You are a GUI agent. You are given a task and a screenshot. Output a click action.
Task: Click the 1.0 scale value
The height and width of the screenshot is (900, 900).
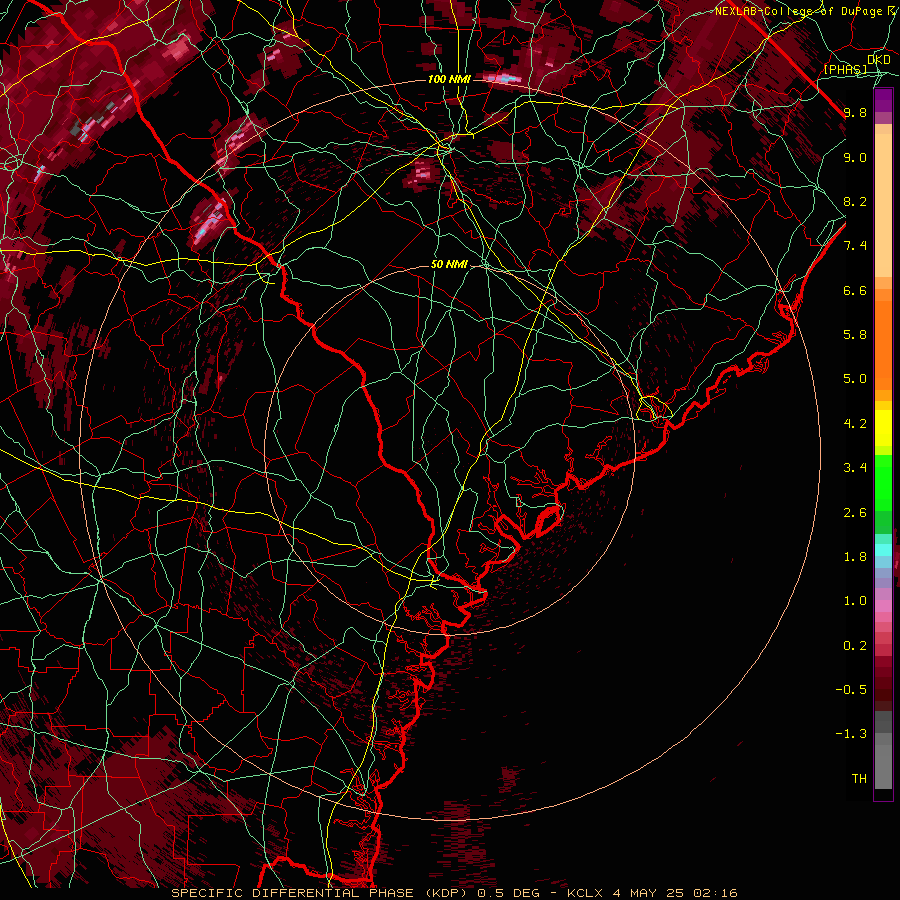[855, 601]
